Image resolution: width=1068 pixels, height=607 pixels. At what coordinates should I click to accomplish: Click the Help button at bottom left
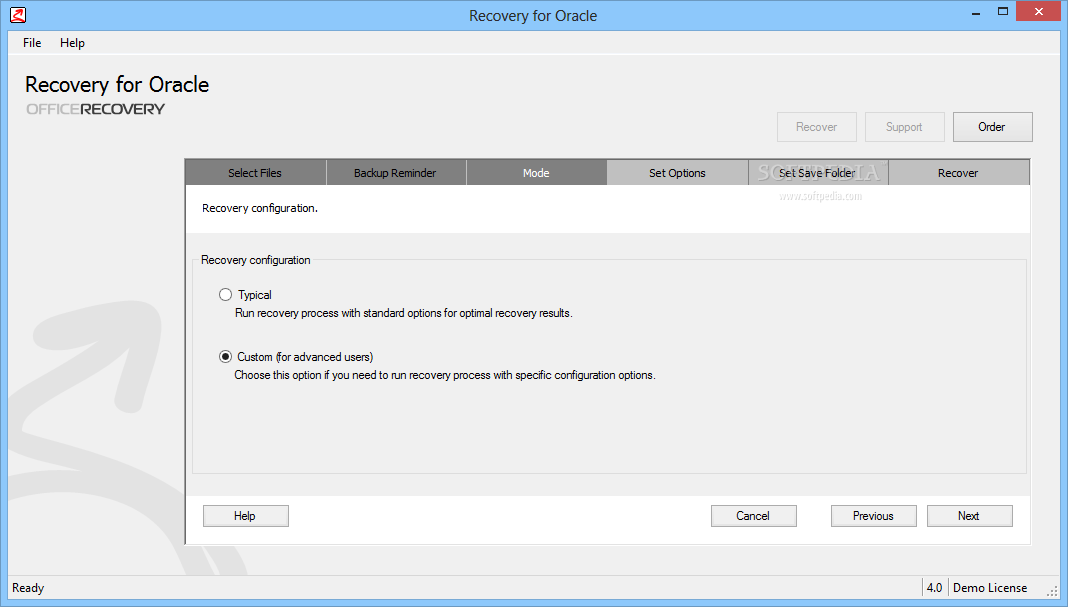tap(246, 516)
